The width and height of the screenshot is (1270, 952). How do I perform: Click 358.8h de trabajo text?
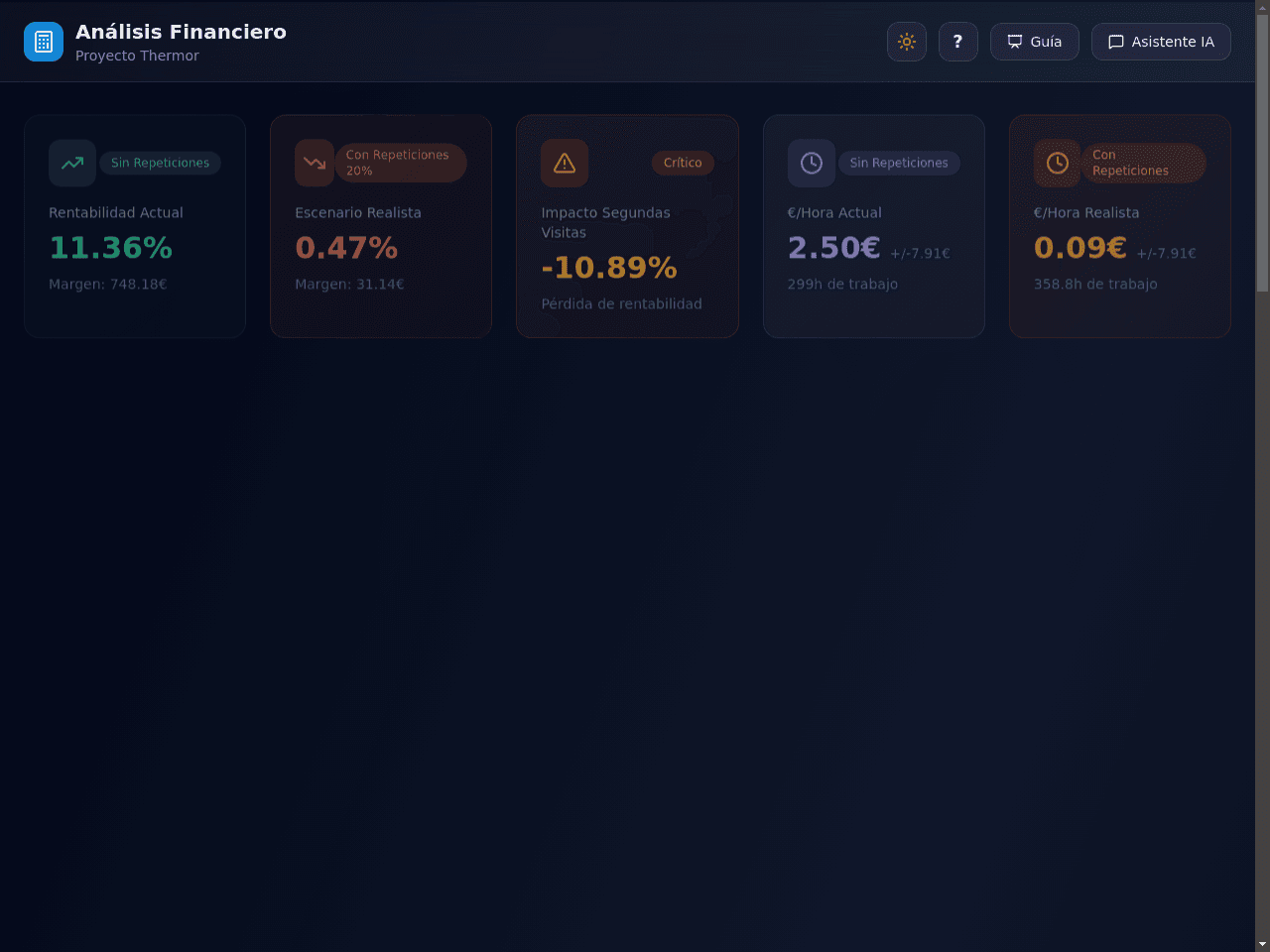pos(1095,285)
